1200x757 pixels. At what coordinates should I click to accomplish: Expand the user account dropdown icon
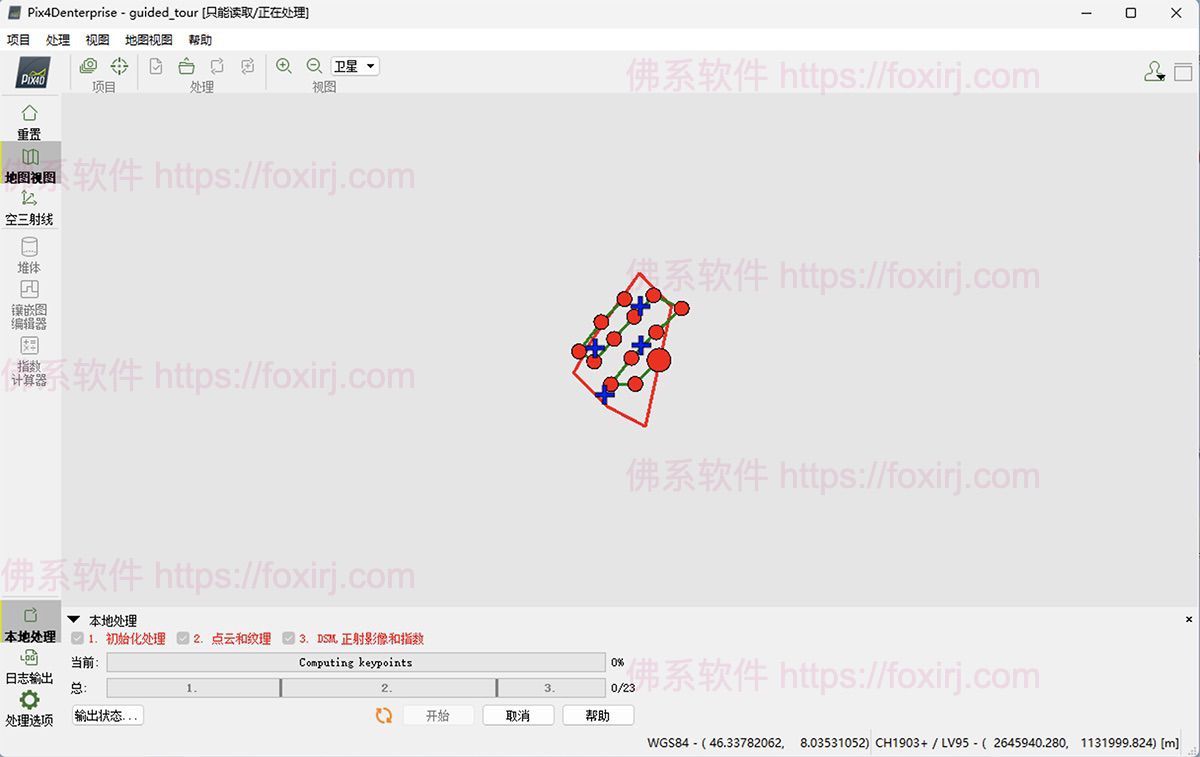(1154, 72)
